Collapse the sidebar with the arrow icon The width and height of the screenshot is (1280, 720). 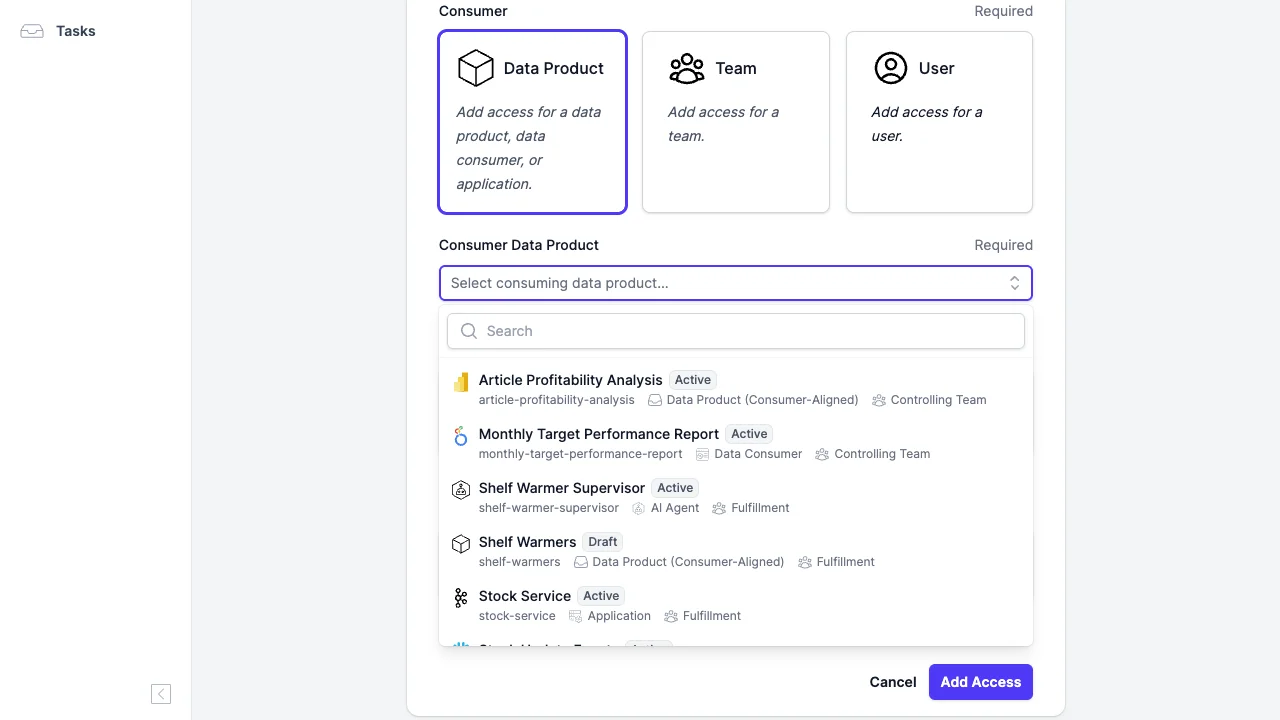pos(161,694)
